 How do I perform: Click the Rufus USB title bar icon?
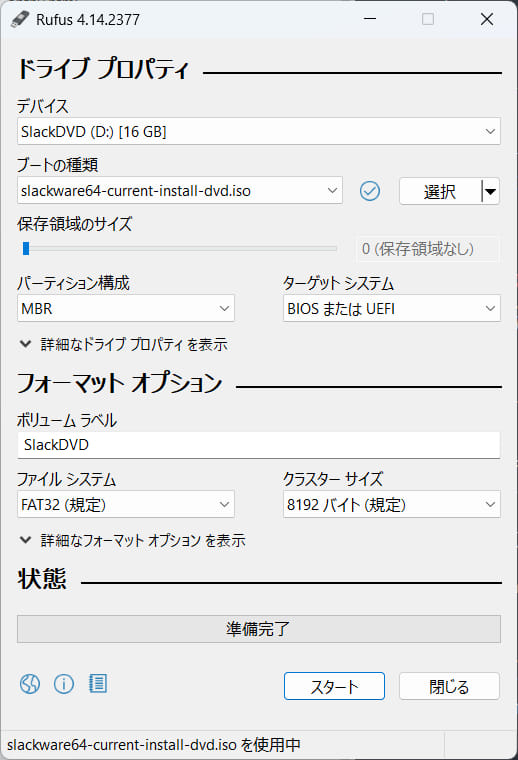pos(20,19)
